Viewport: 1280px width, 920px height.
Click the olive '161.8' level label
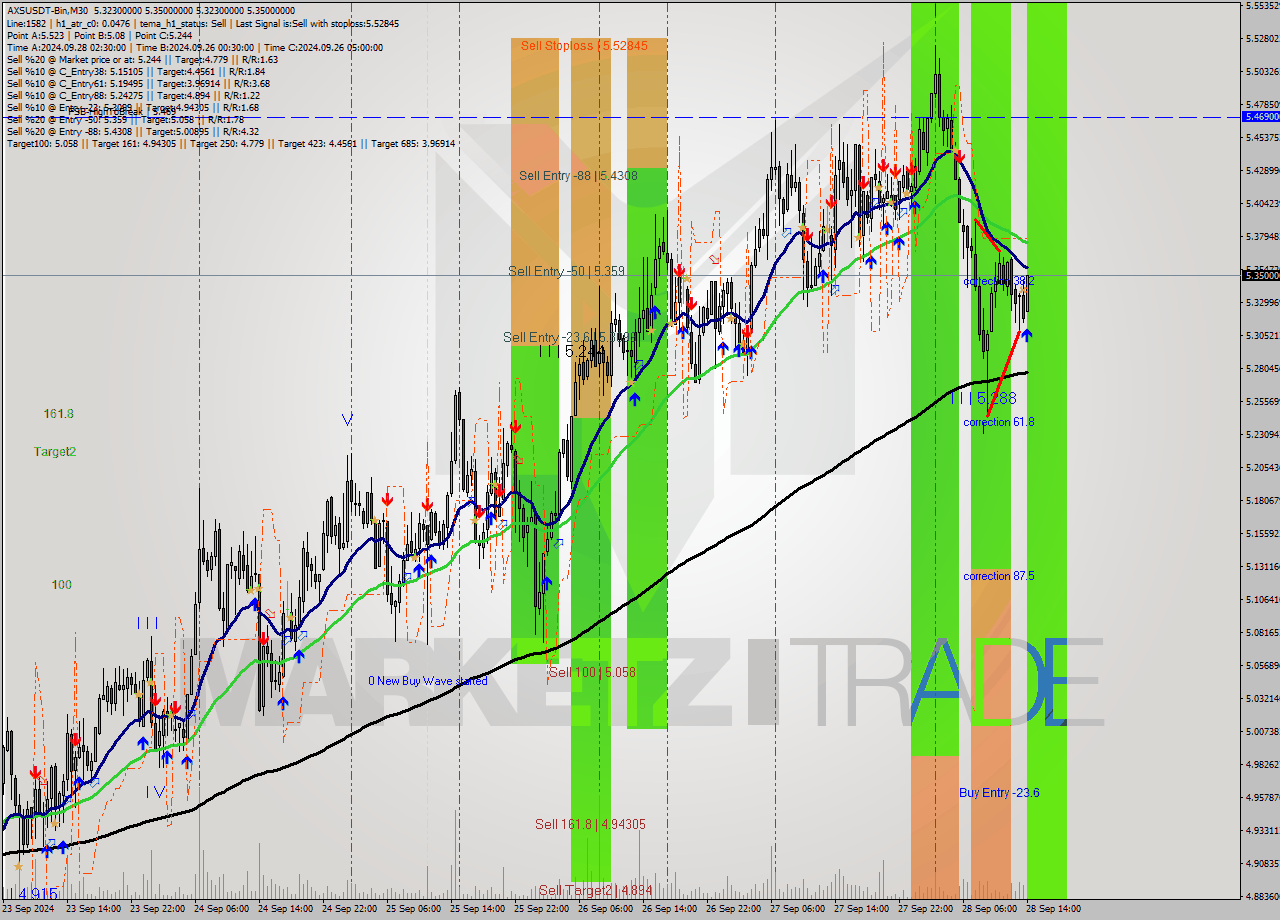point(58,414)
